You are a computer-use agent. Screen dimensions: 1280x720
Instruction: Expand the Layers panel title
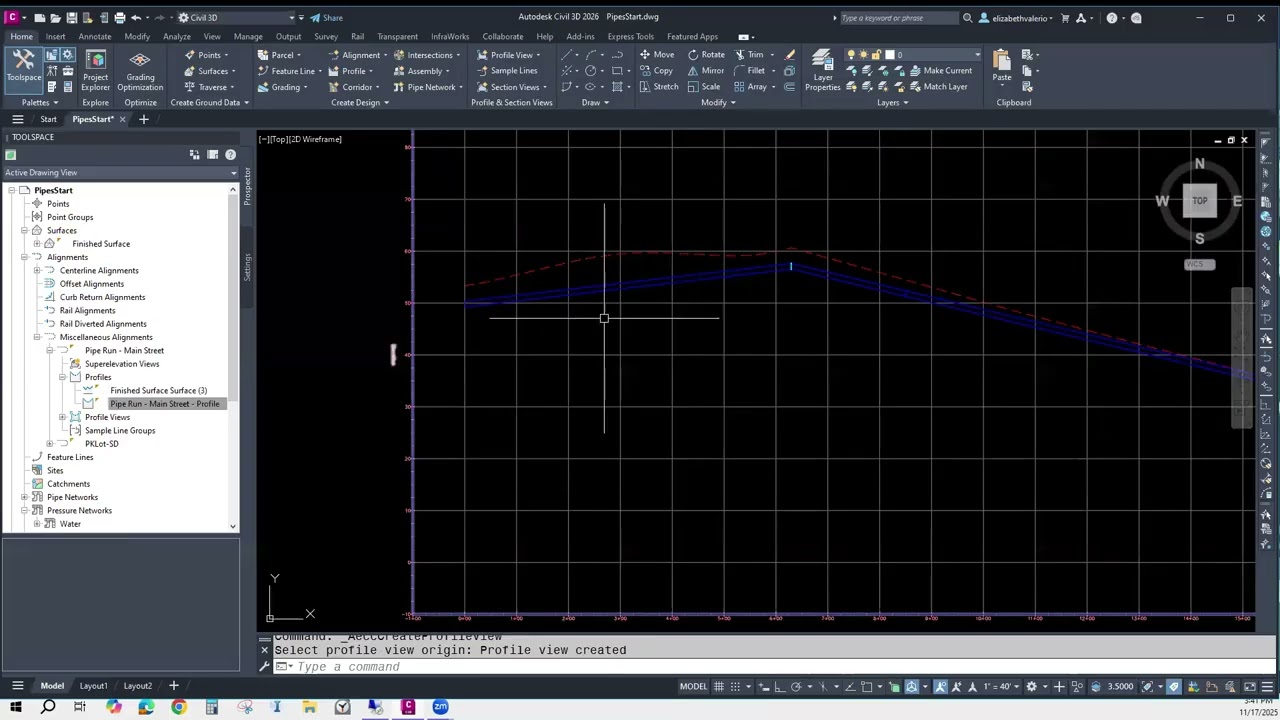coord(892,103)
